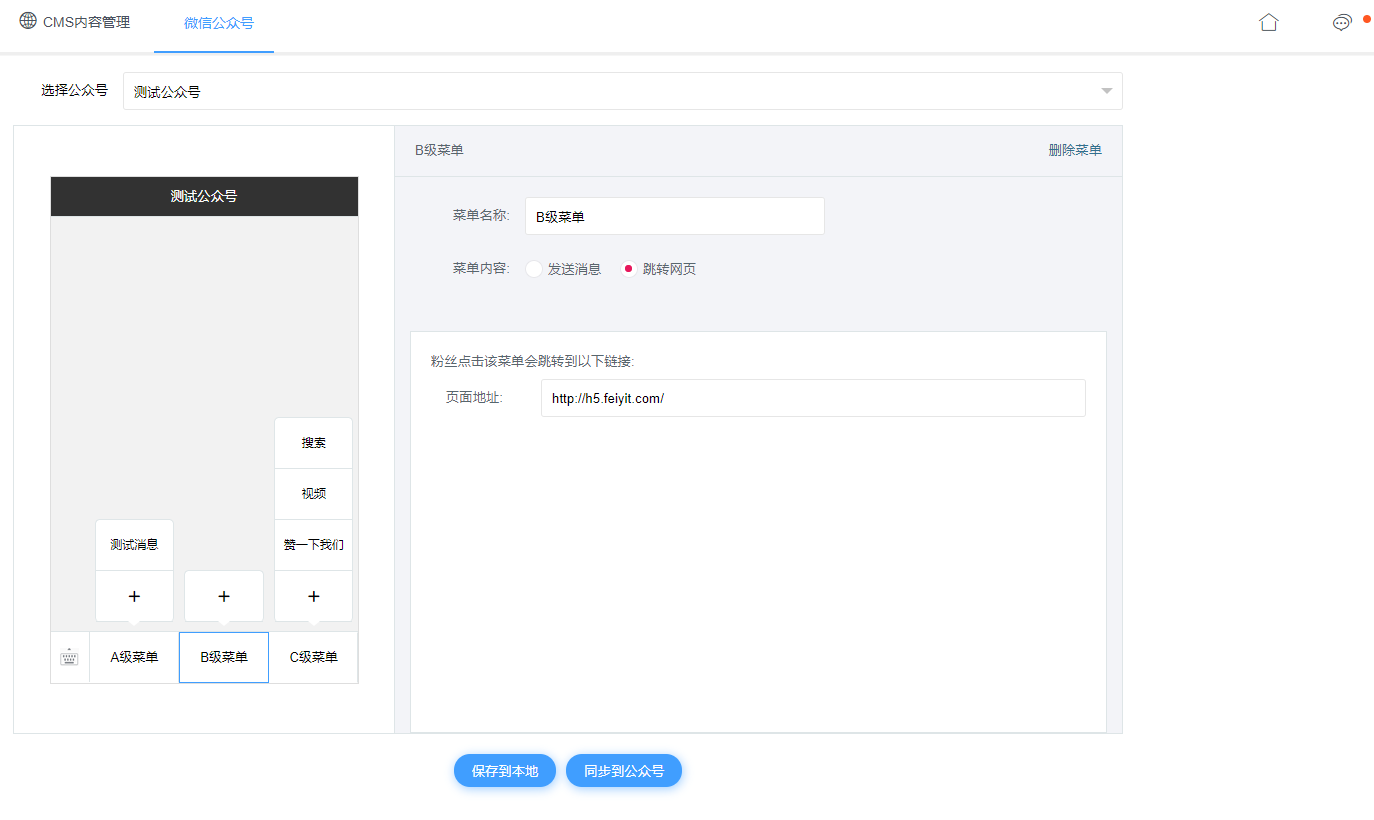Add a submenu under C级菜单
1374x820 pixels.
point(314,596)
